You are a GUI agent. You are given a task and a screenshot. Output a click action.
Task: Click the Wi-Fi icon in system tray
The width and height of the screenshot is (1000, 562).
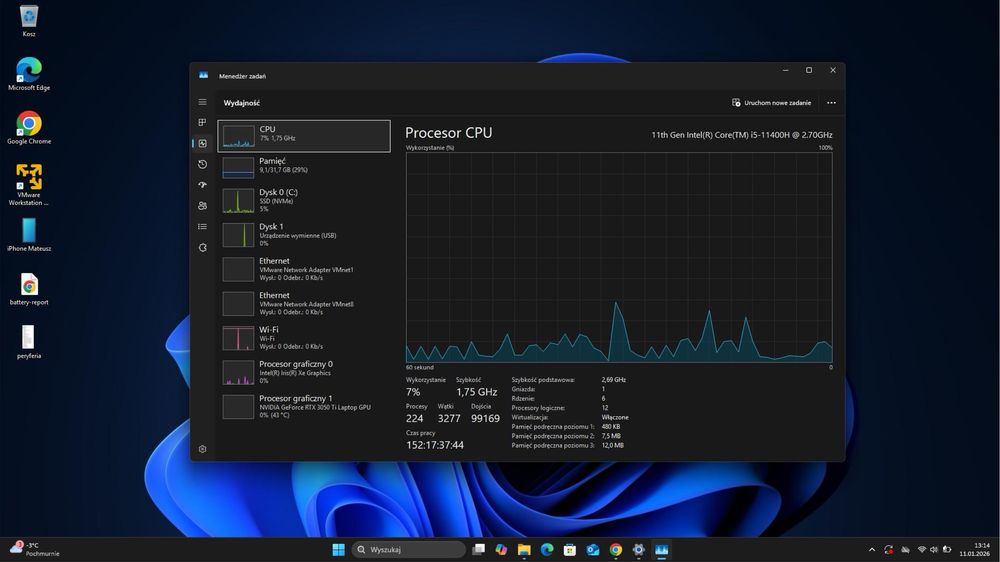tap(922, 549)
